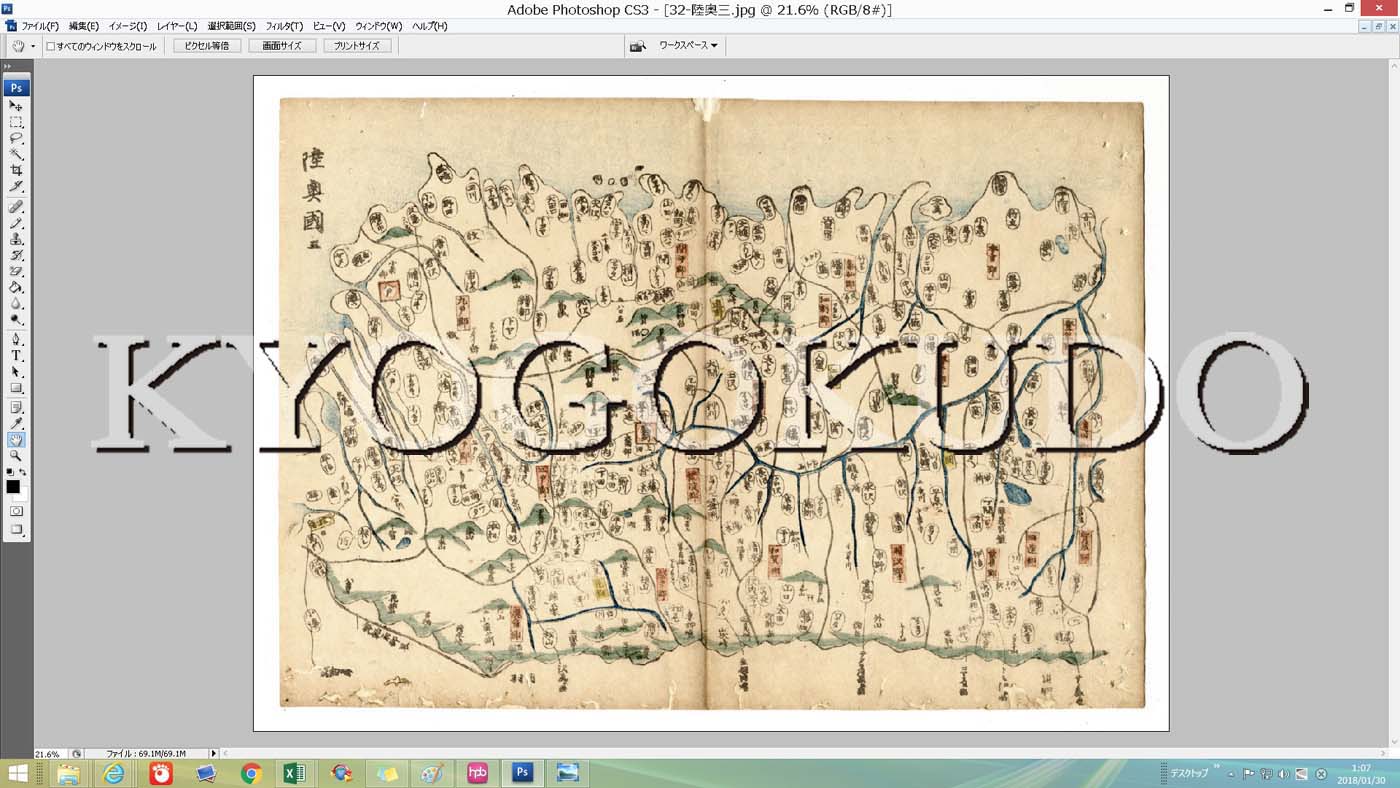Image resolution: width=1400 pixels, height=788 pixels.
Task: Select the Eraser tool
Action: [16, 271]
